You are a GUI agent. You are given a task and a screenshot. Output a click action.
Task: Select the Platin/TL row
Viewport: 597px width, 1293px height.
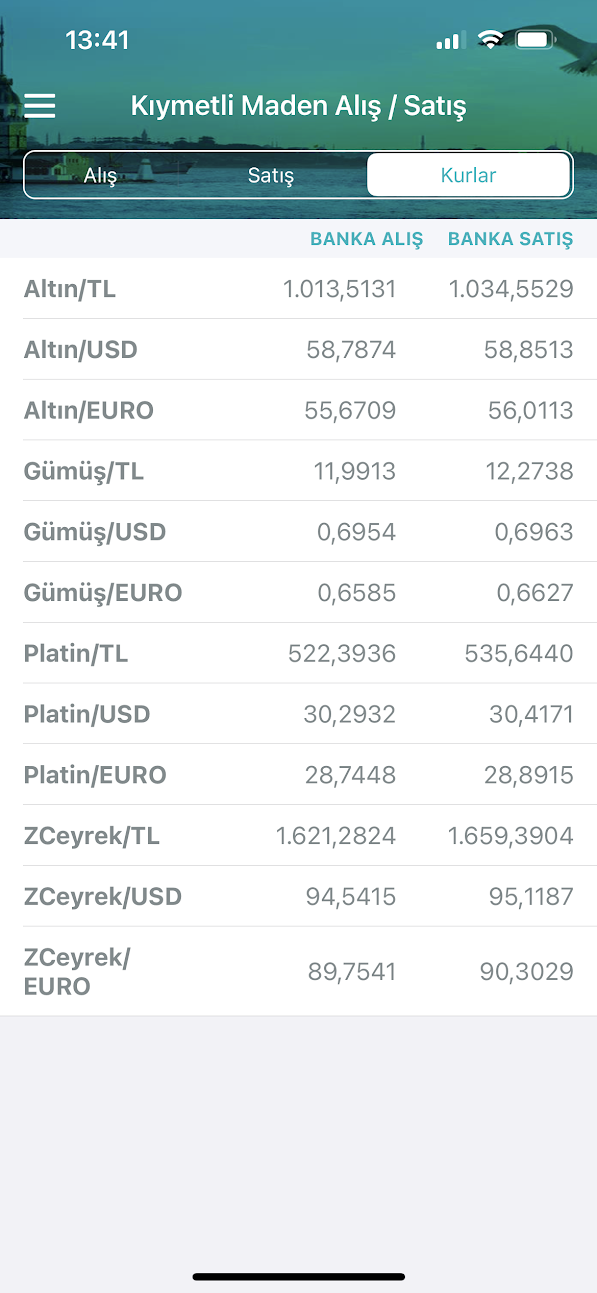(x=298, y=653)
